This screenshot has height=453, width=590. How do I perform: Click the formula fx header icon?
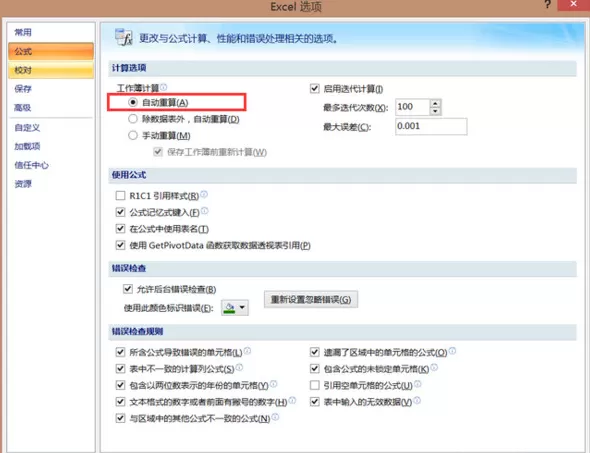tap(124, 37)
